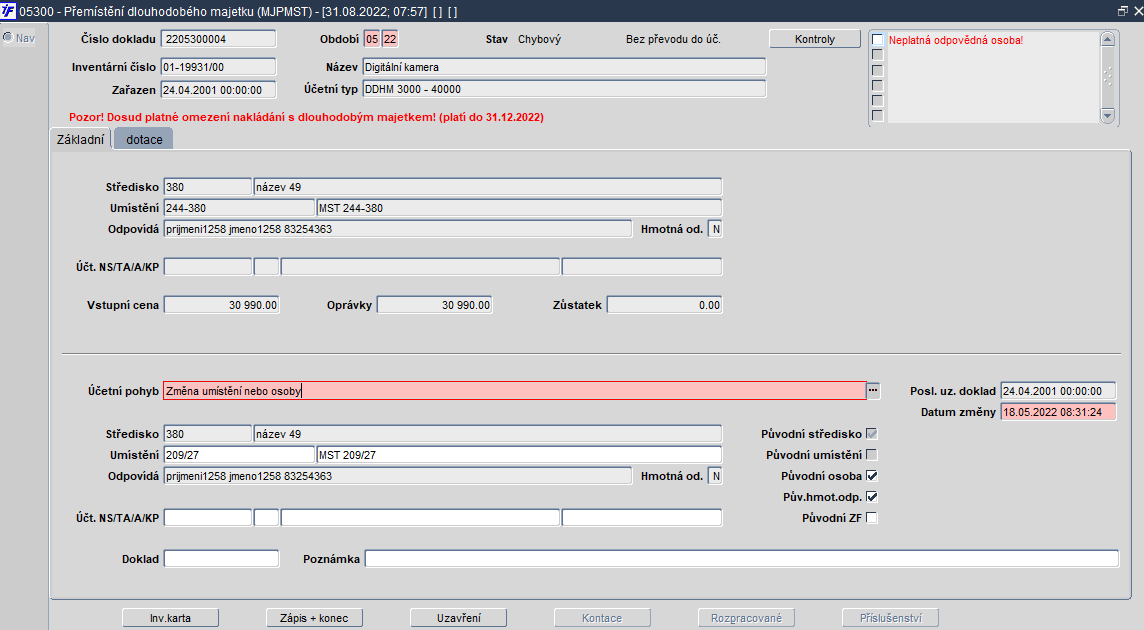Click Bez převodu do úč. text
Screen dimensions: 1144x630
click(x=673, y=39)
